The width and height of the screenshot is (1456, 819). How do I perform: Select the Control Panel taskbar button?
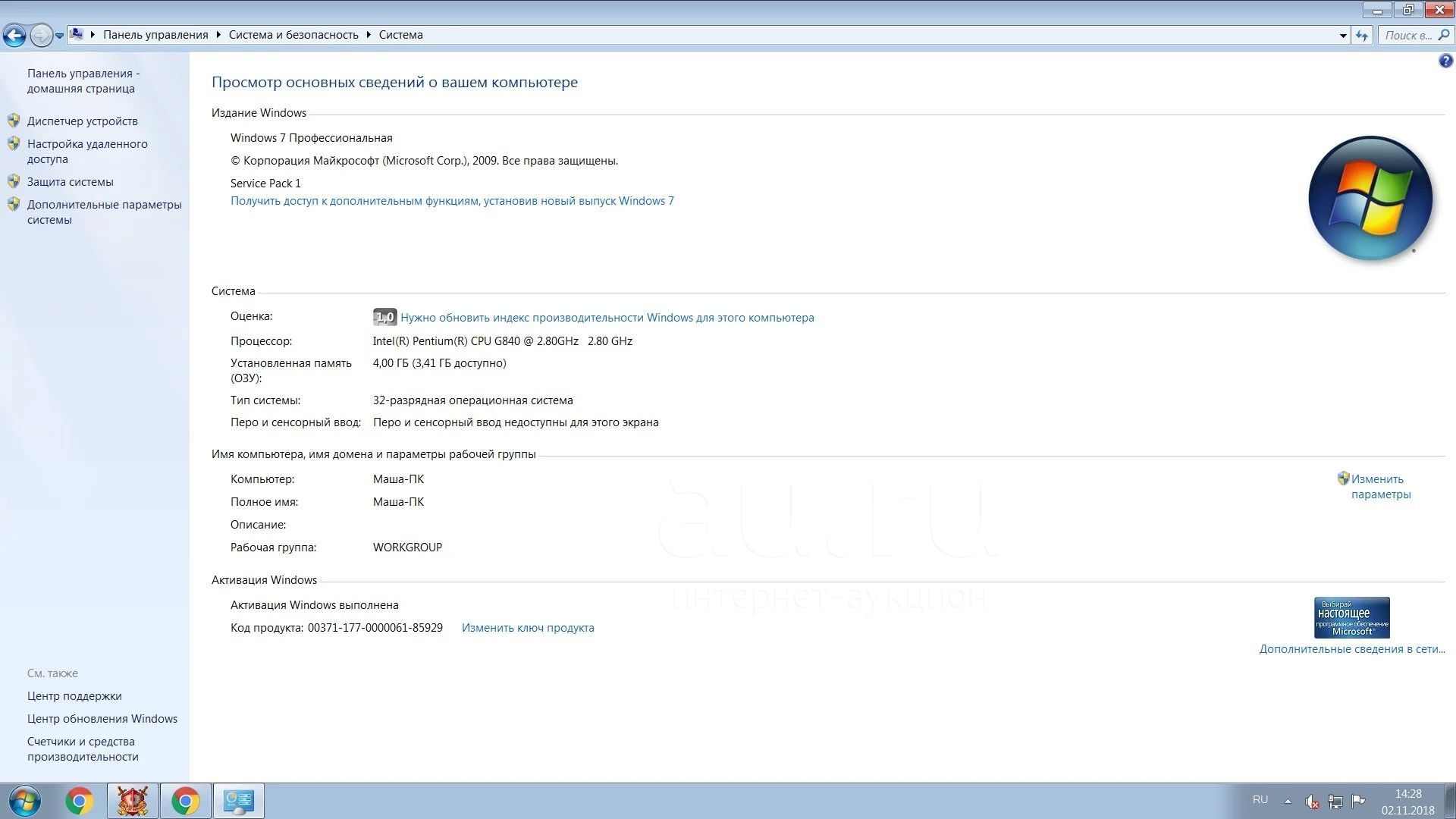click(239, 801)
